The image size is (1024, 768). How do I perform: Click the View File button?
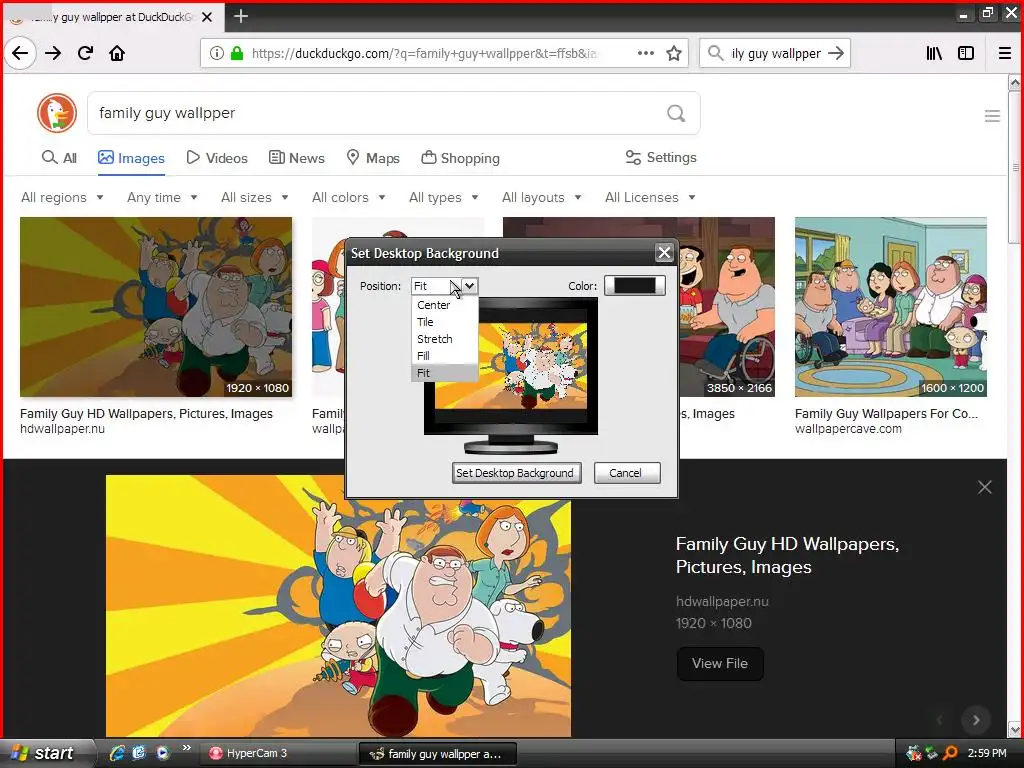tap(720, 664)
